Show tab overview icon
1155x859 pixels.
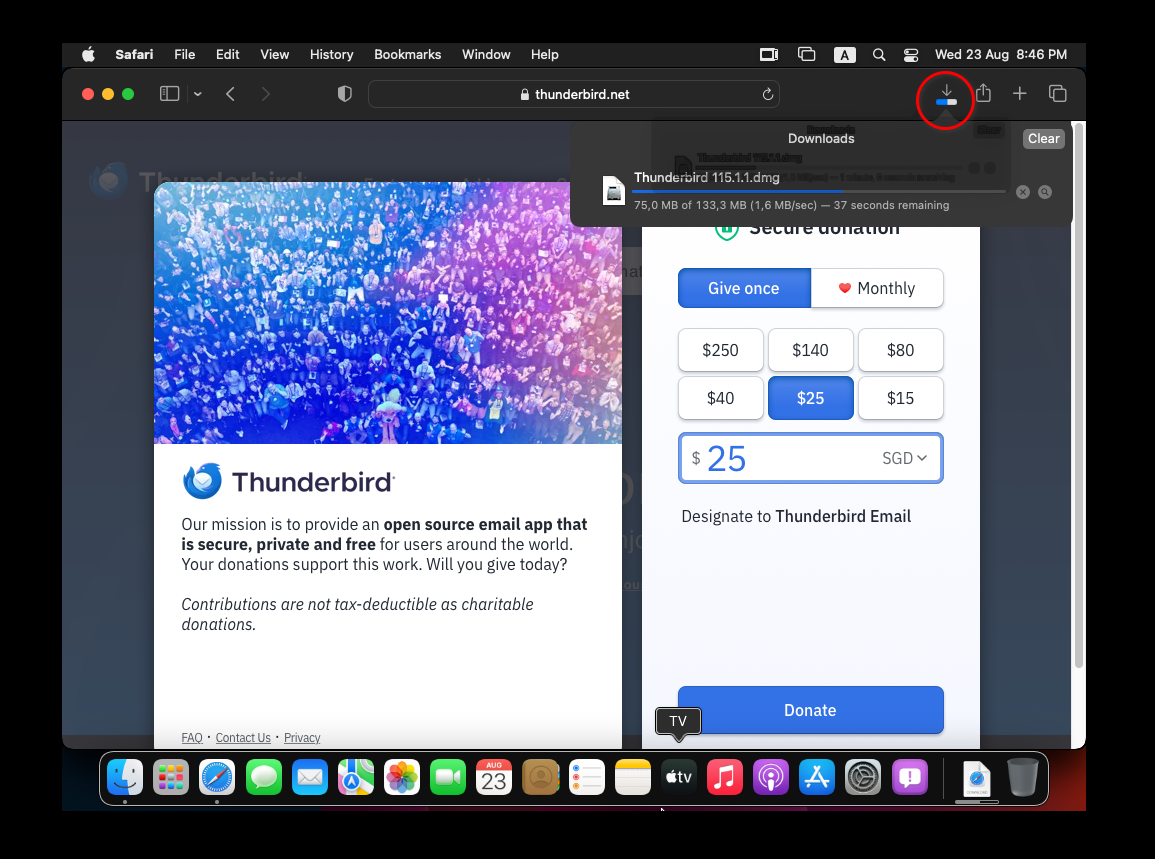coord(1057,94)
